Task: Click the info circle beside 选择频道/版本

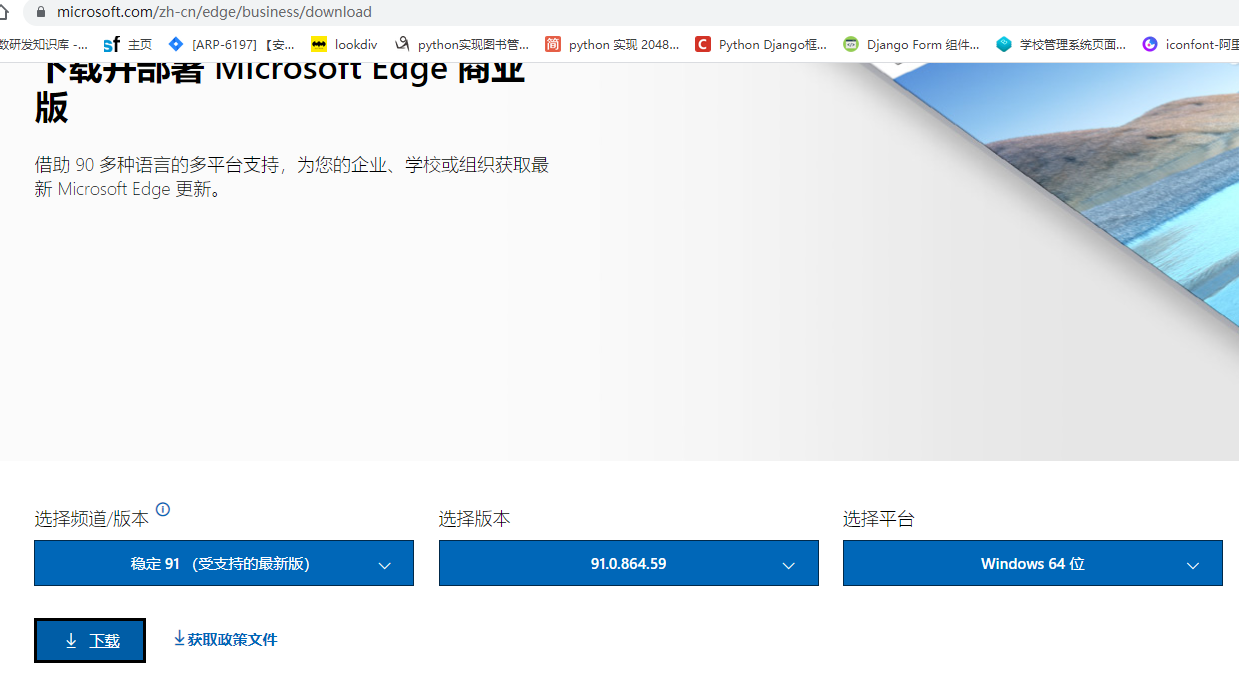Action: 163,510
